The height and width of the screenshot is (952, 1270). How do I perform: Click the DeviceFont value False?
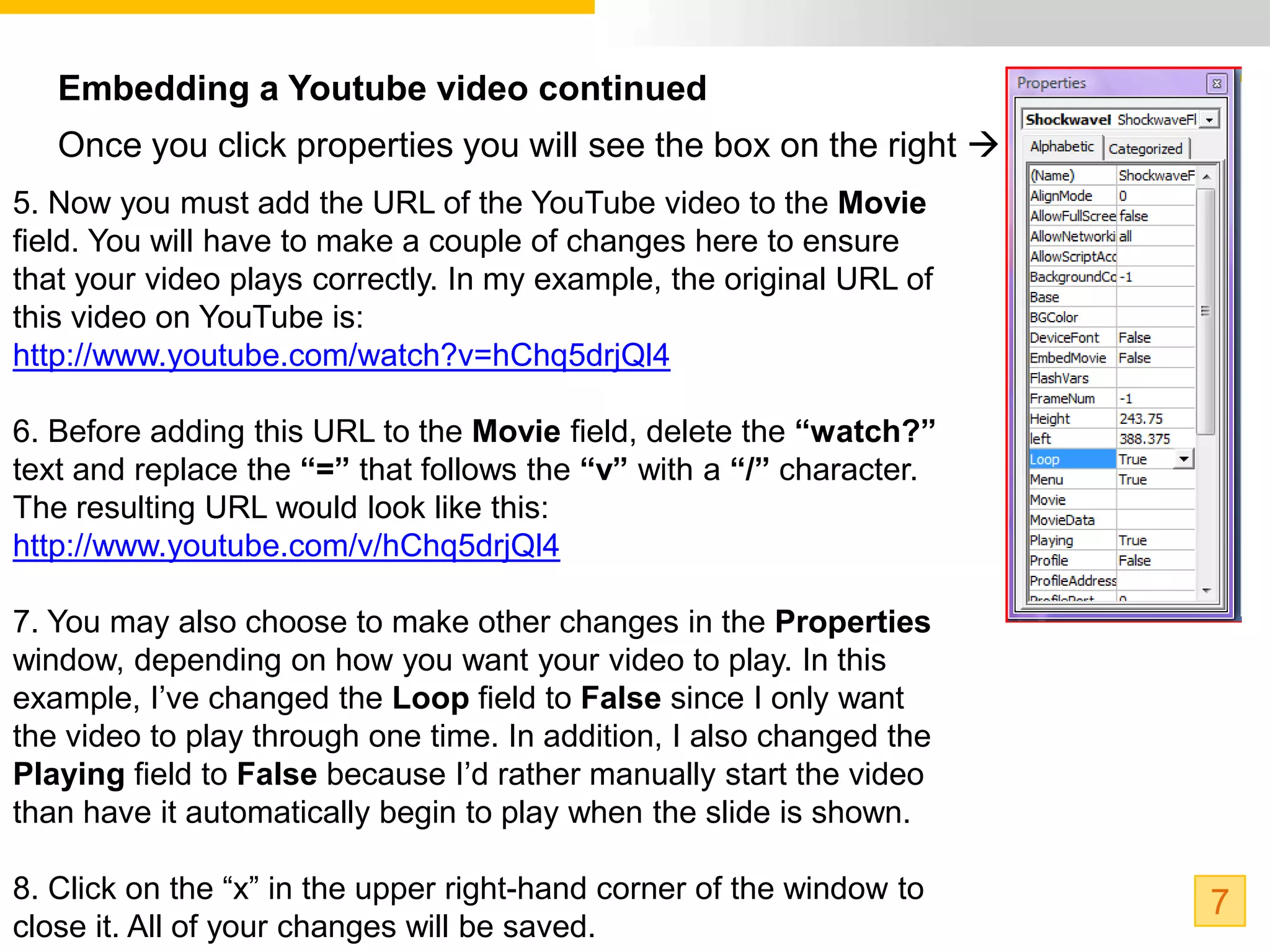click(x=1156, y=337)
